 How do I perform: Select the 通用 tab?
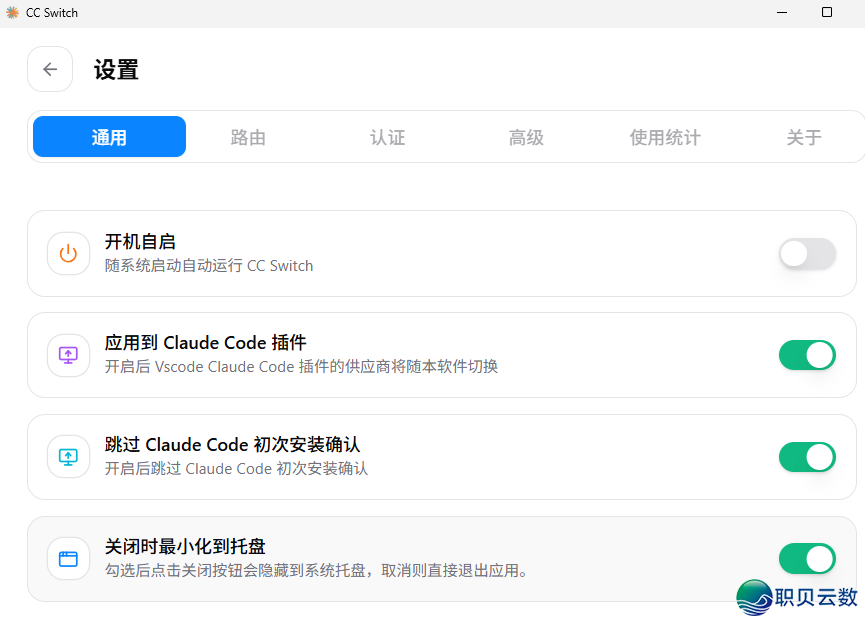click(109, 137)
